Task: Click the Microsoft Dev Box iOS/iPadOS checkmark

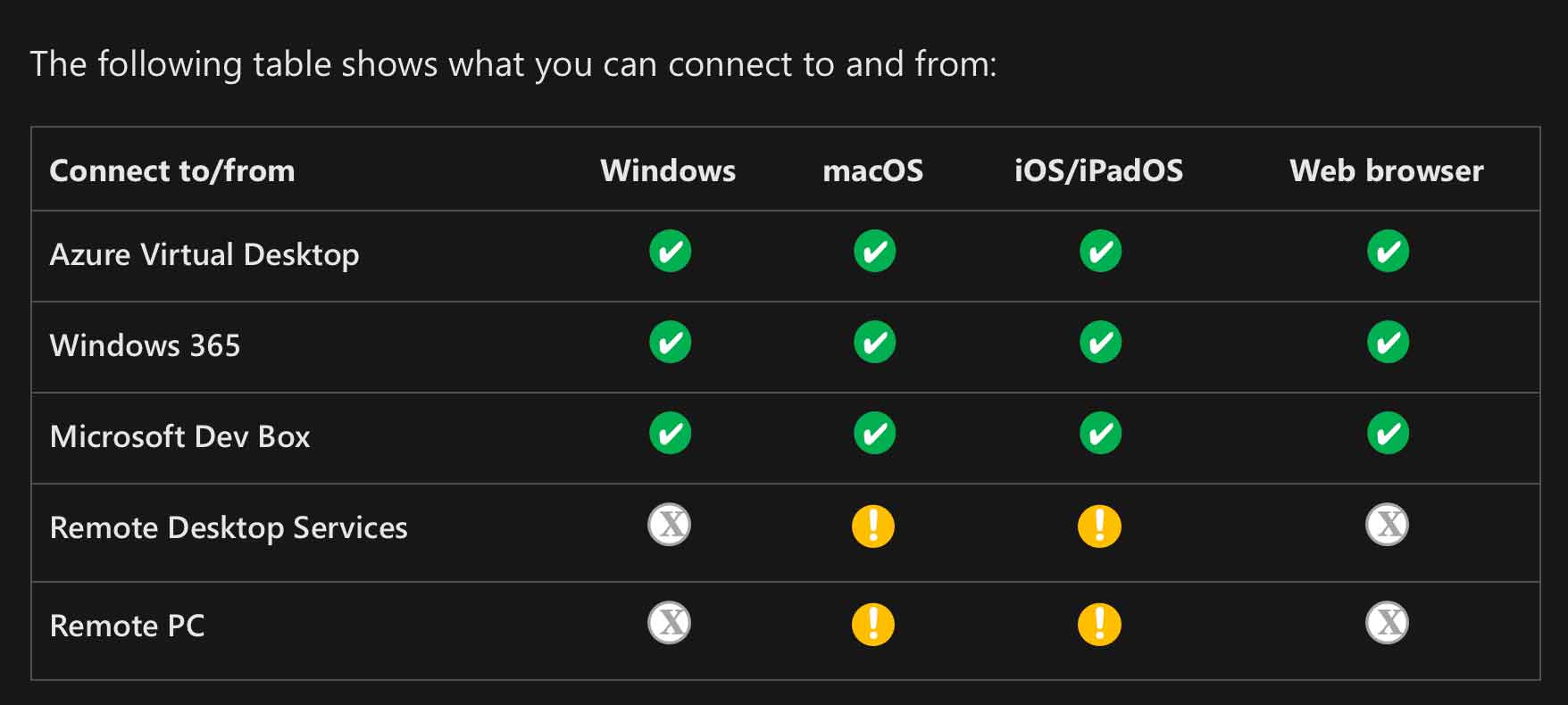Action: point(1100,434)
